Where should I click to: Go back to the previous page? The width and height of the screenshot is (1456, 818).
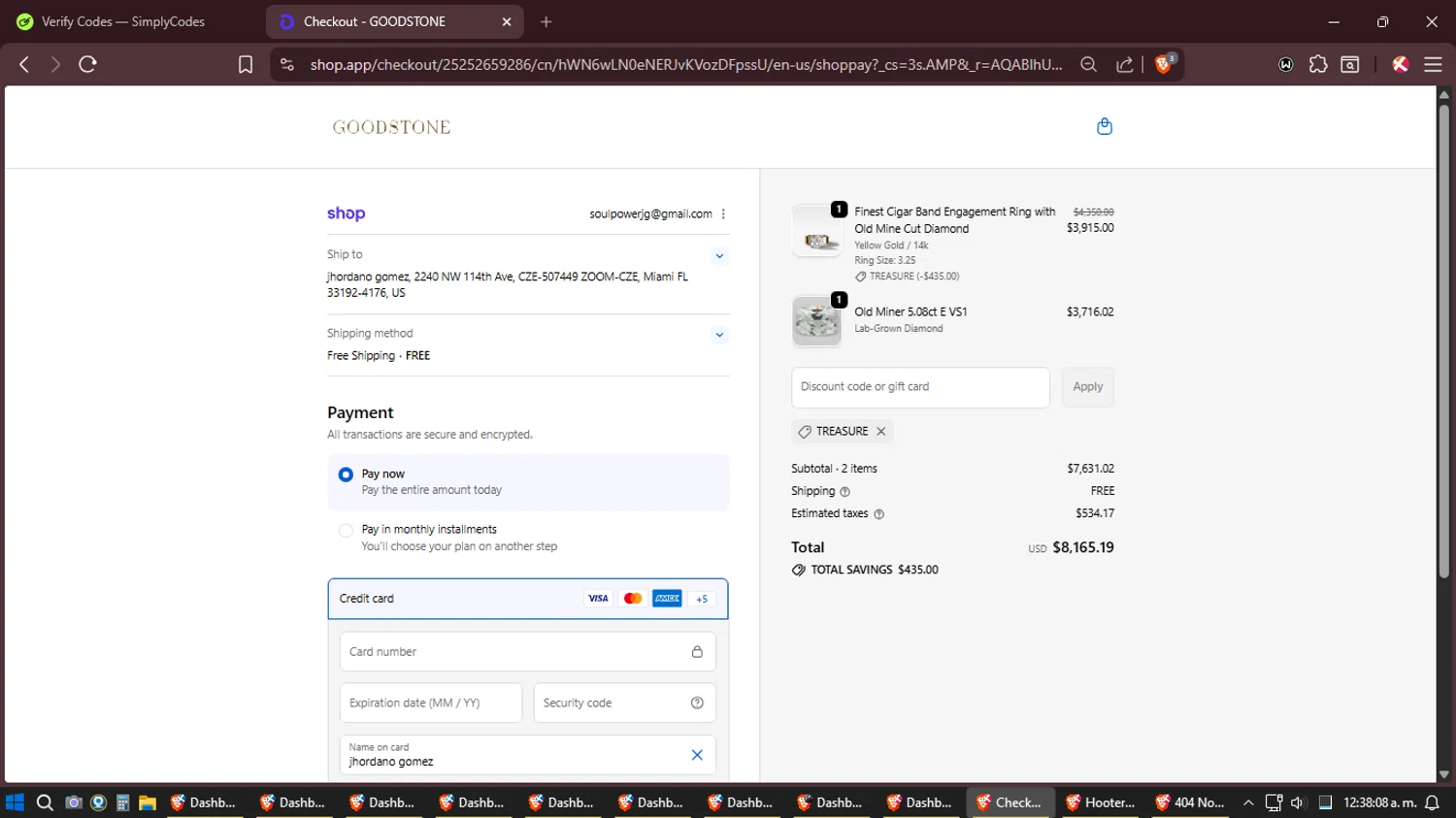click(24, 64)
